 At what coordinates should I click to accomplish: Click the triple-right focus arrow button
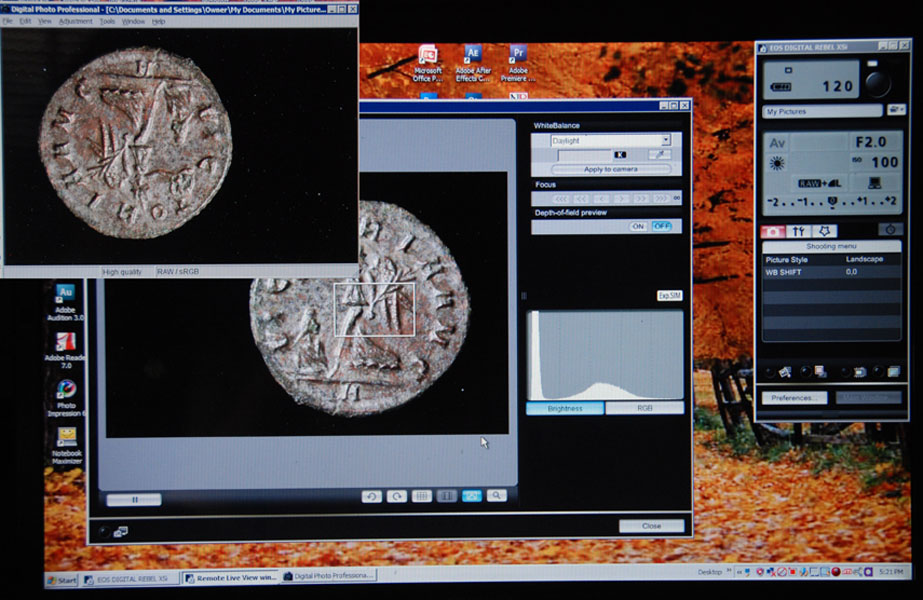(661, 198)
